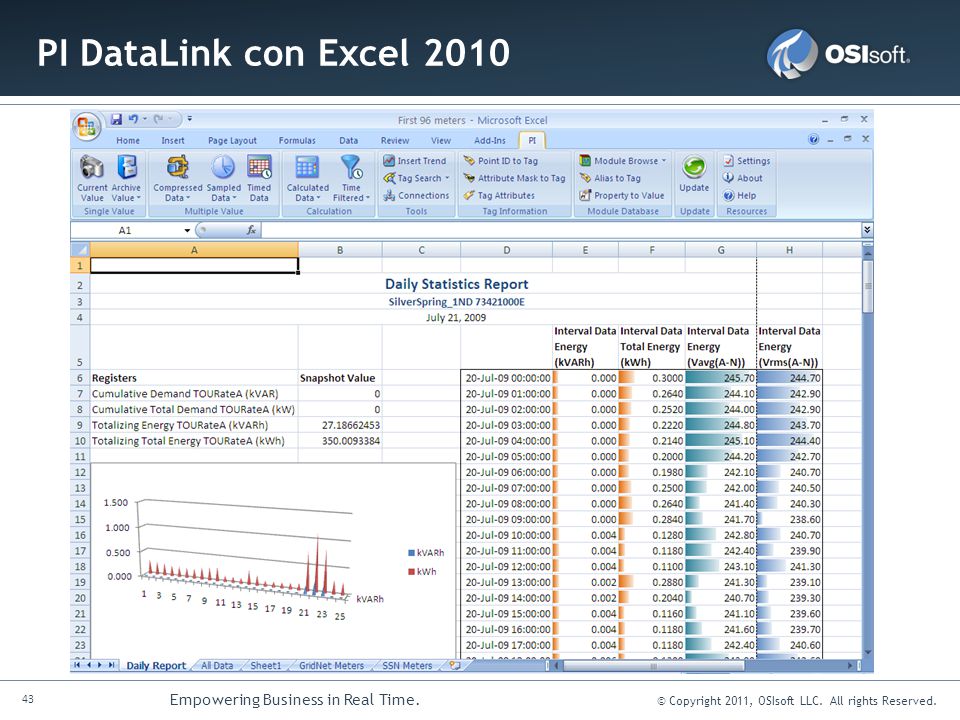This screenshot has height=720, width=960.
Task: Select cell with value 27.18662453
Action: (x=340, y=425)
